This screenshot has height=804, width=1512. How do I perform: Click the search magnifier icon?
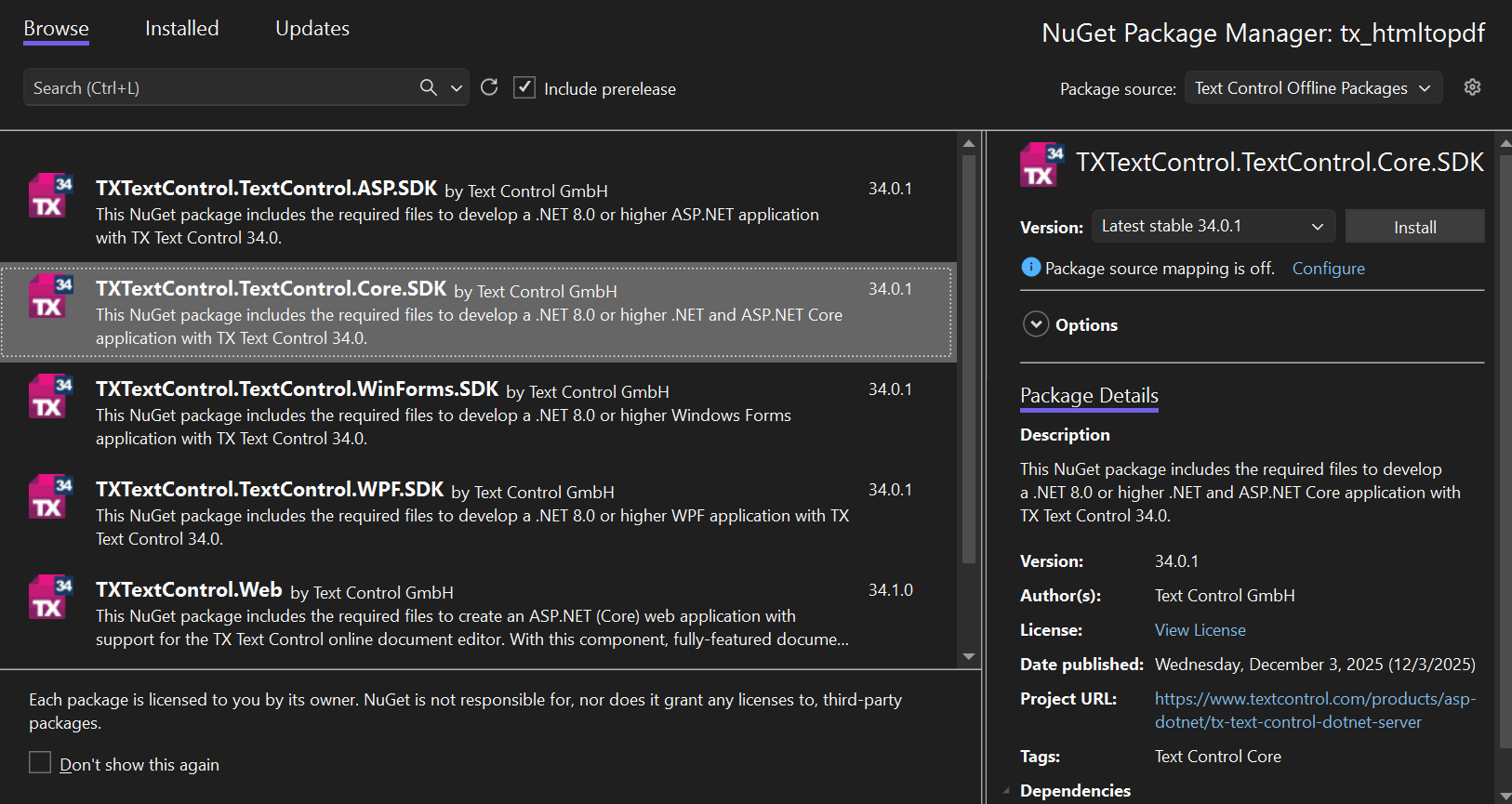pyautogui.click(x=428, y=87)
